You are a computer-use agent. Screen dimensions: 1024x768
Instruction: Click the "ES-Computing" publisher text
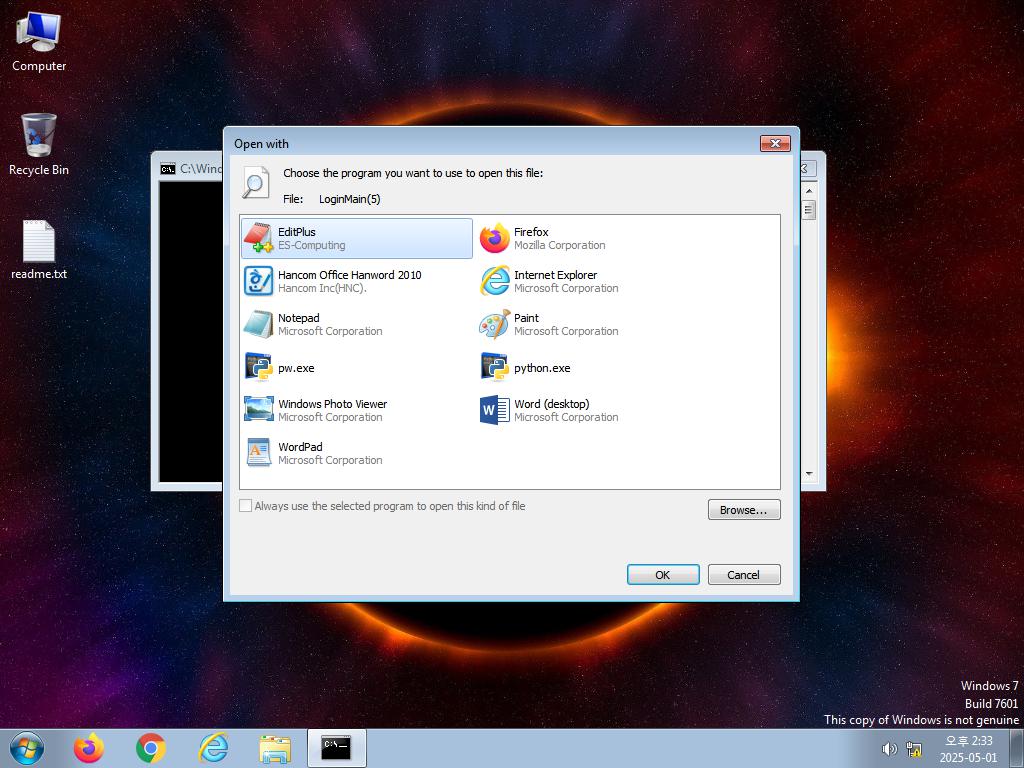[x=312, y=246]
